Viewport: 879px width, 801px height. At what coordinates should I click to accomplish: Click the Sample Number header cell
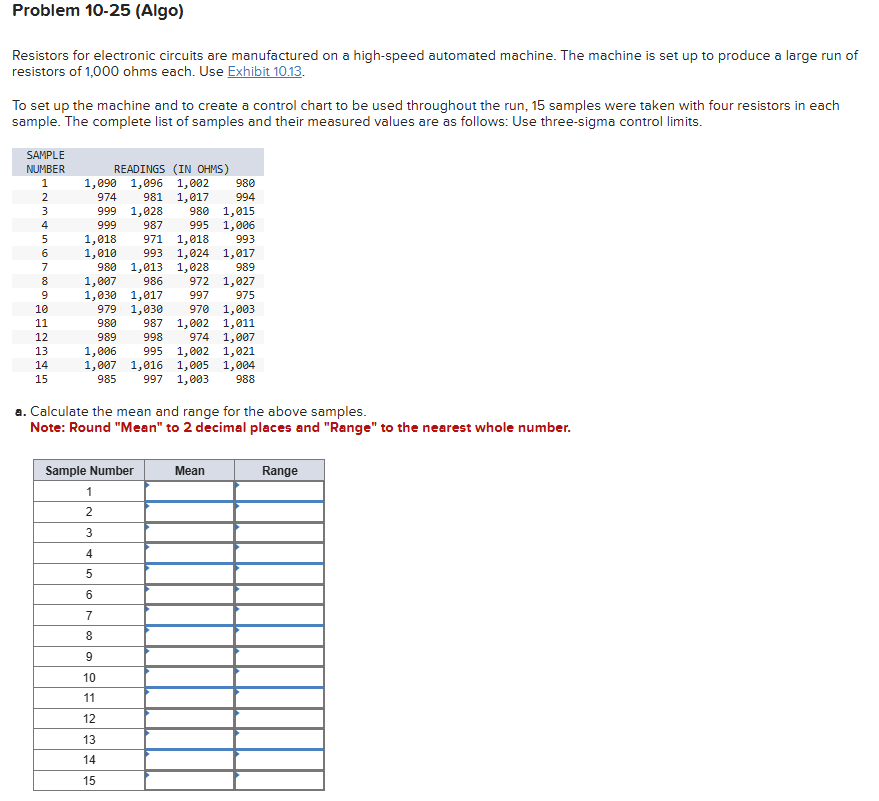89,470
